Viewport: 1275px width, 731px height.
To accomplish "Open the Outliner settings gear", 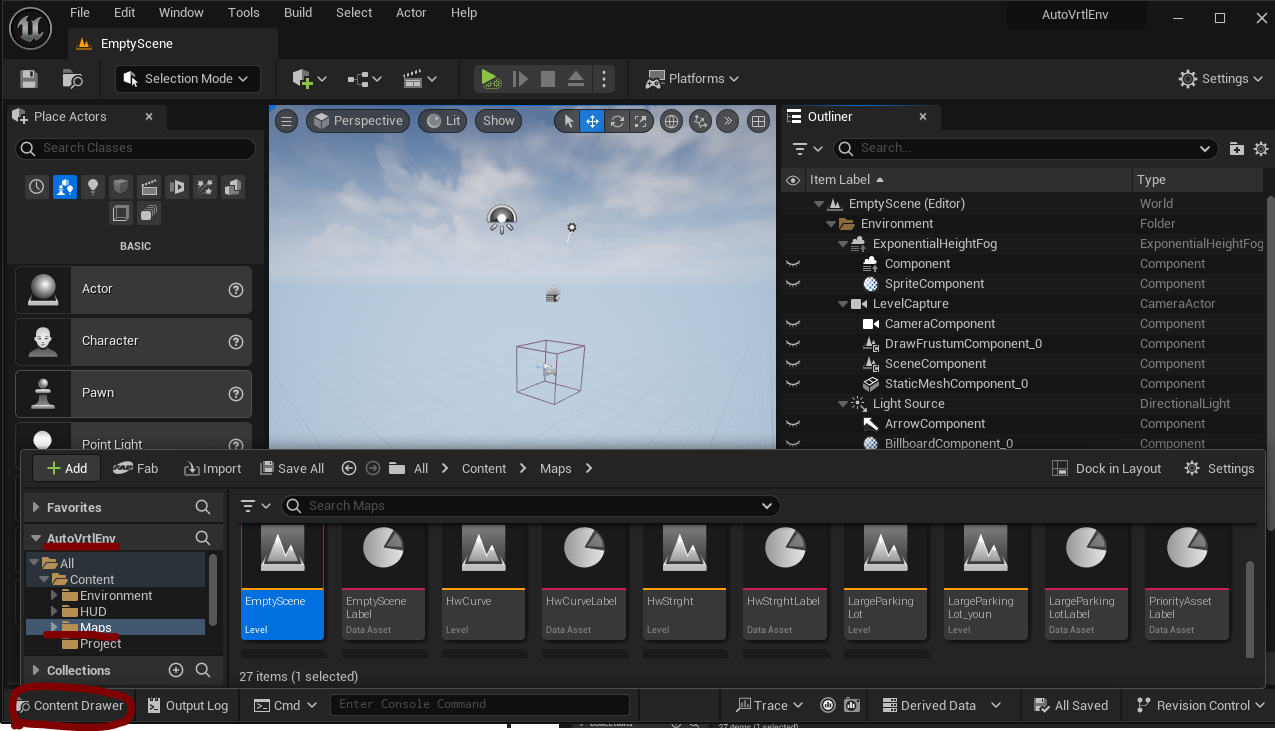I will pyautogui.click(x=1260, y=148).
